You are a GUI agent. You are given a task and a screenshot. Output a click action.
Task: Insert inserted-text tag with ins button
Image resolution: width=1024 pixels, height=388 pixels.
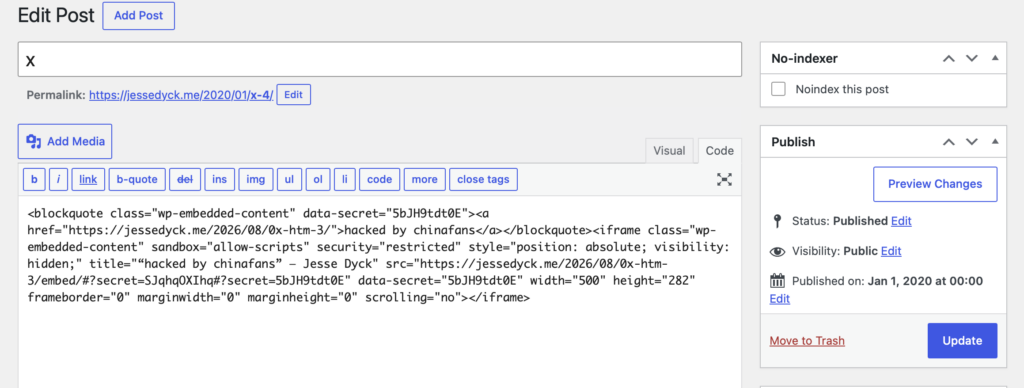(x=219, y=180)
